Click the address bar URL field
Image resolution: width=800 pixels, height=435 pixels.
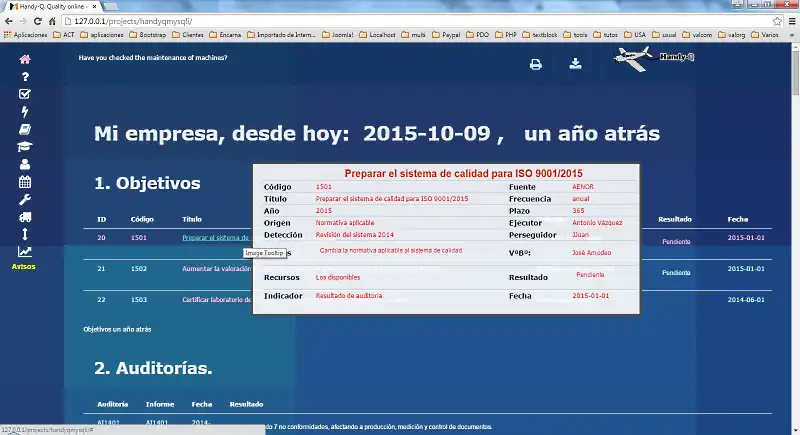(x=416, y=21)
